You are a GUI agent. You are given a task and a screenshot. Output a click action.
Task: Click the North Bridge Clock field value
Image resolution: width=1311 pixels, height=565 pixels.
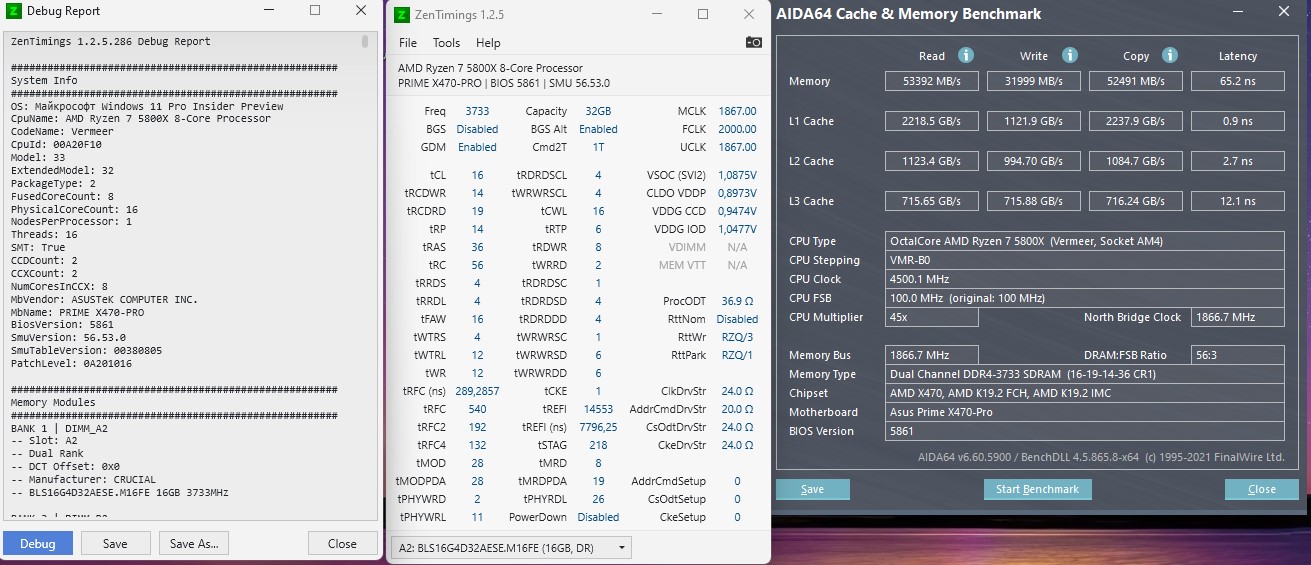(x=1238, y=317)
